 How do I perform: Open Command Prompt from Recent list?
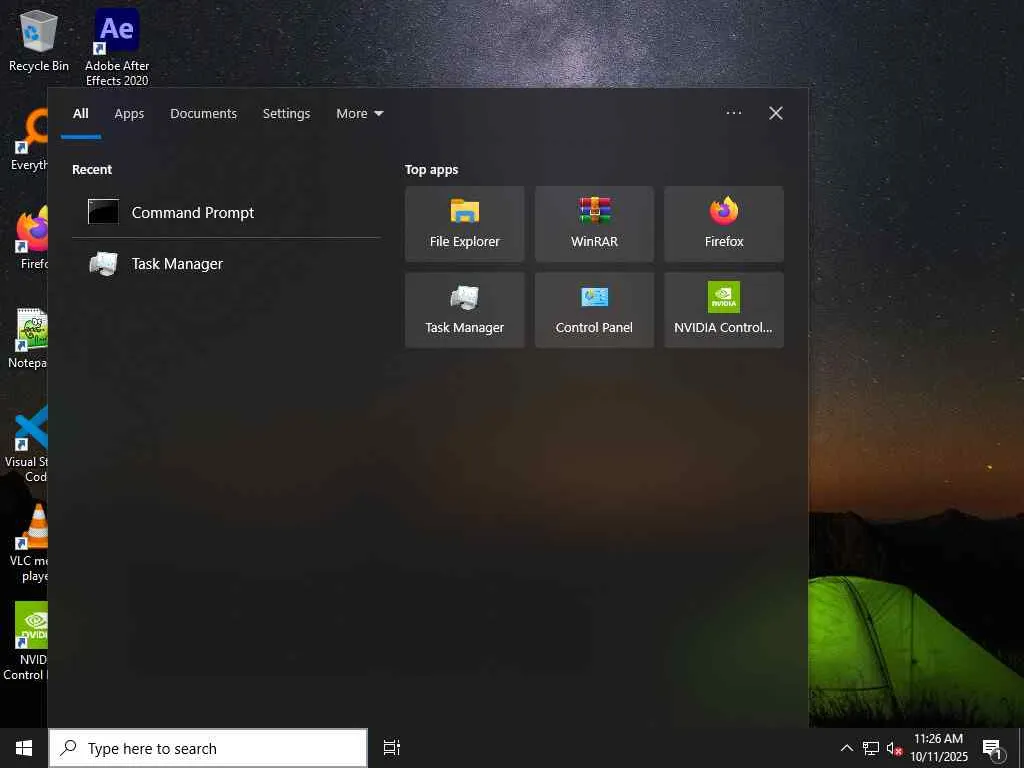(x=226, y=212)
